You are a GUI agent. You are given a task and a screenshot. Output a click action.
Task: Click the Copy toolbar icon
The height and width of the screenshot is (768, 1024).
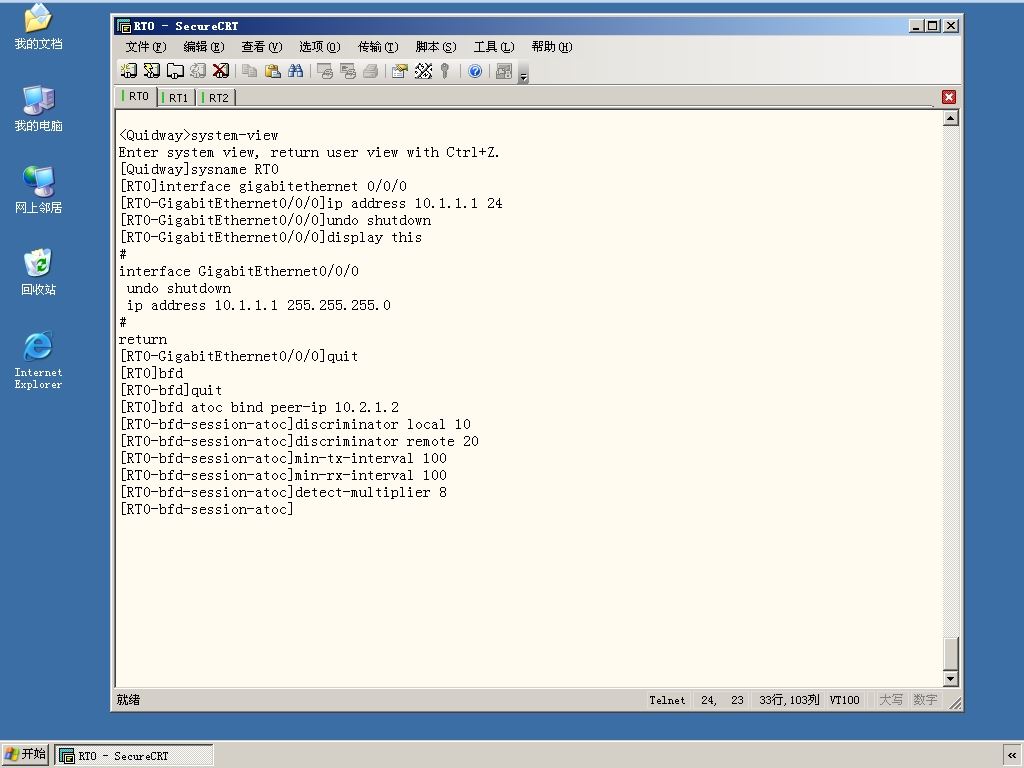point(249,71)
